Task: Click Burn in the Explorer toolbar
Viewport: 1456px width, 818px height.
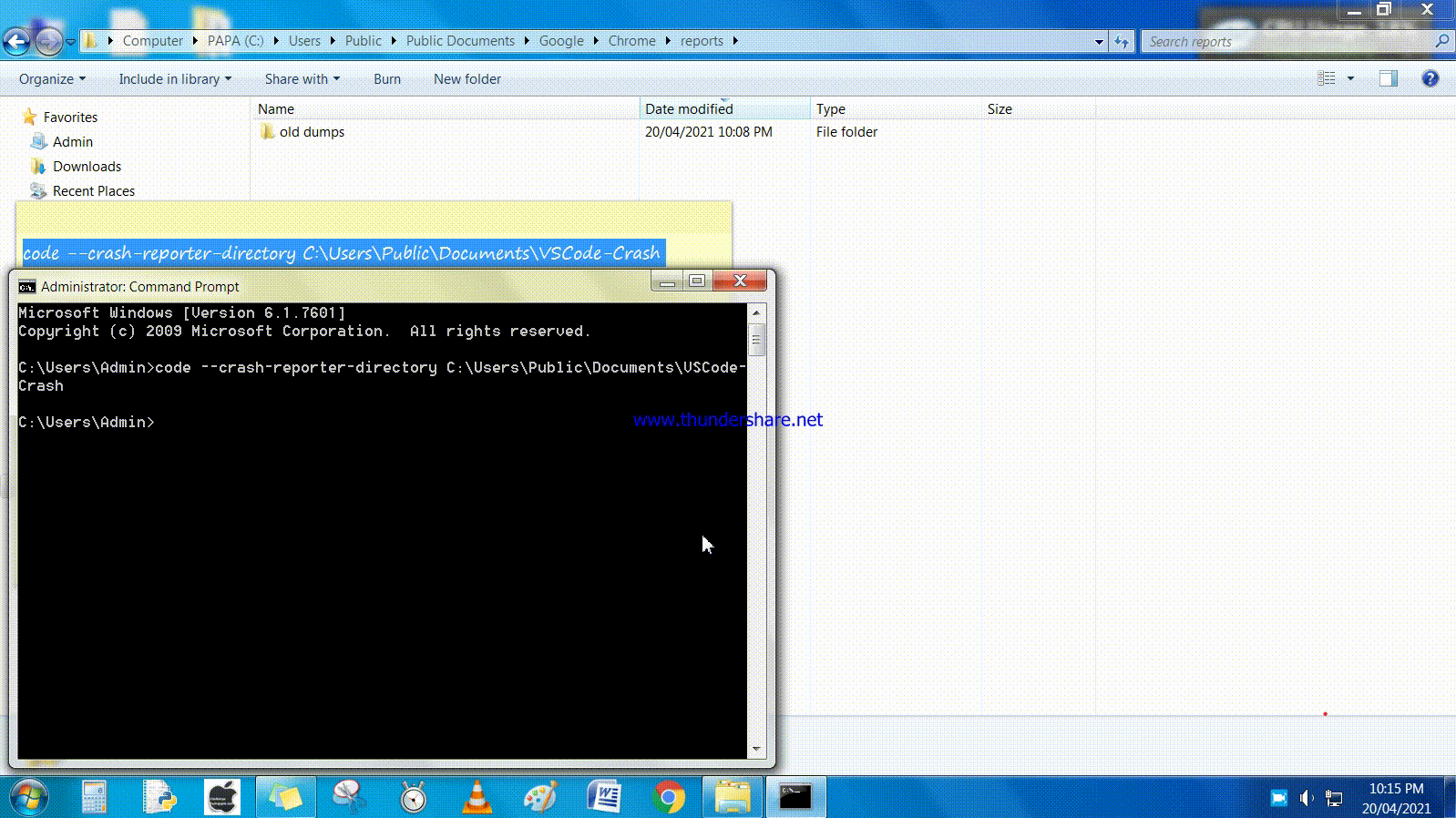Action: click(x=387, y=79)
